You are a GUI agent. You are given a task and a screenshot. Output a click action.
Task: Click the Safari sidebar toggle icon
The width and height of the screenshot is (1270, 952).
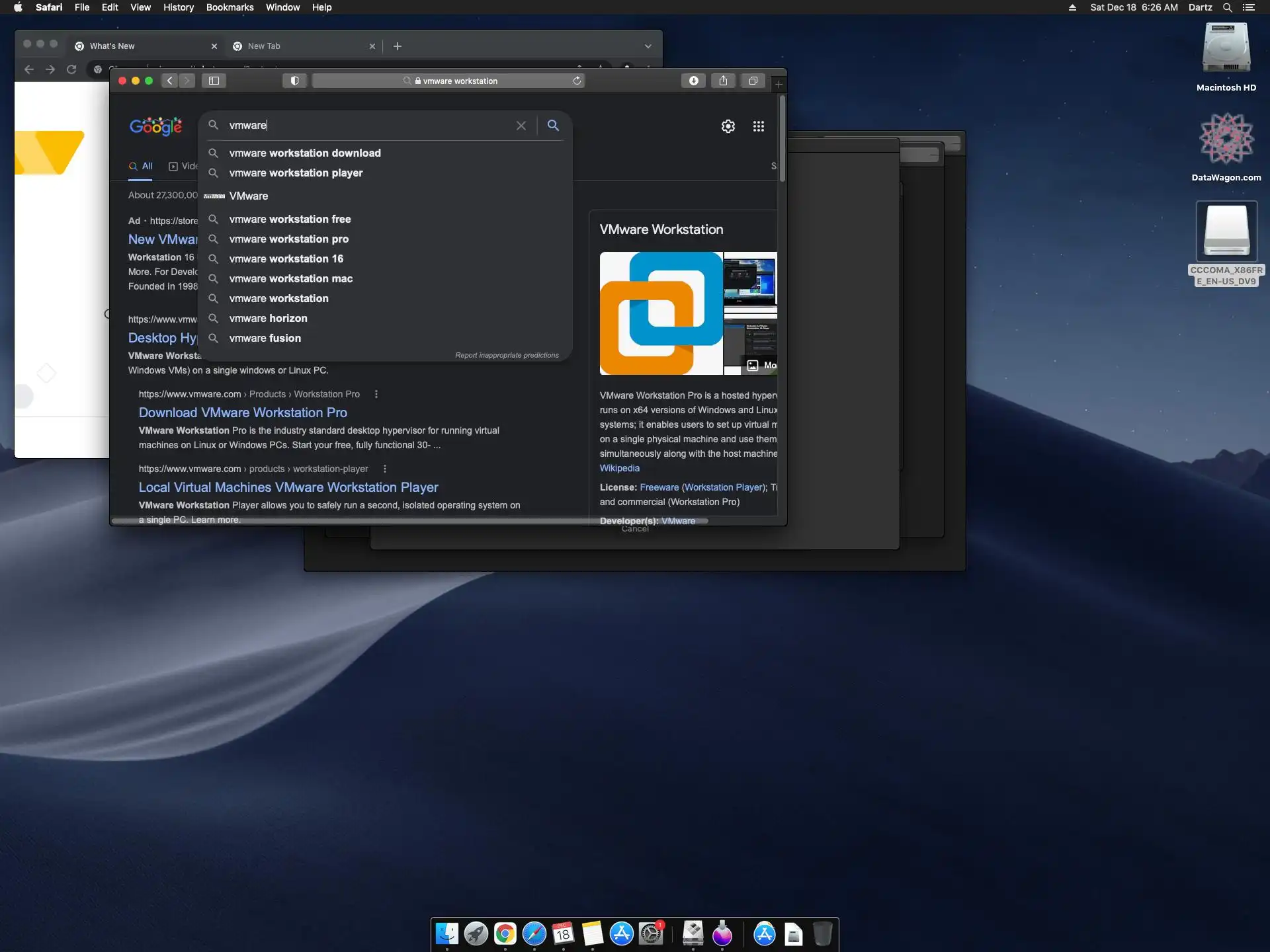pyautogui.click(x=214, y=81)
